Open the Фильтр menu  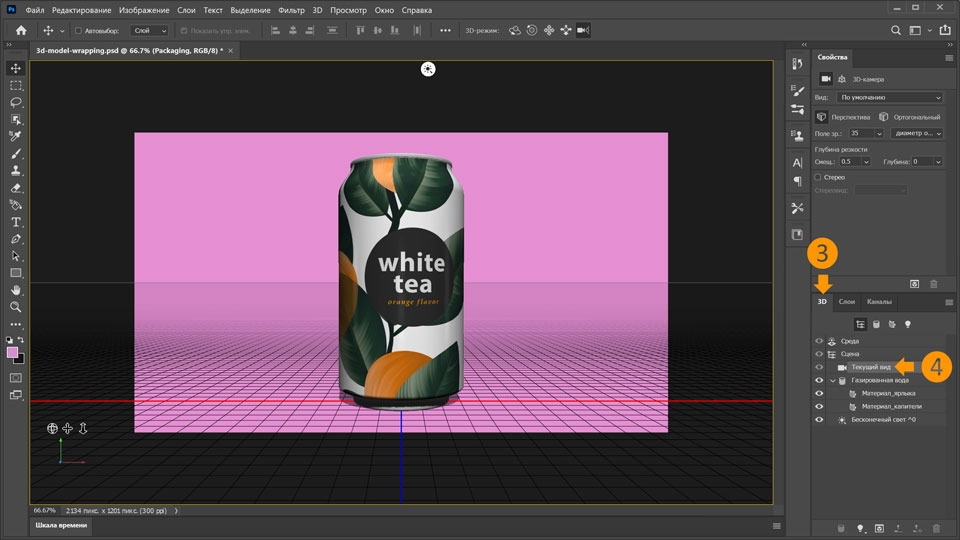tap(292, 9)
